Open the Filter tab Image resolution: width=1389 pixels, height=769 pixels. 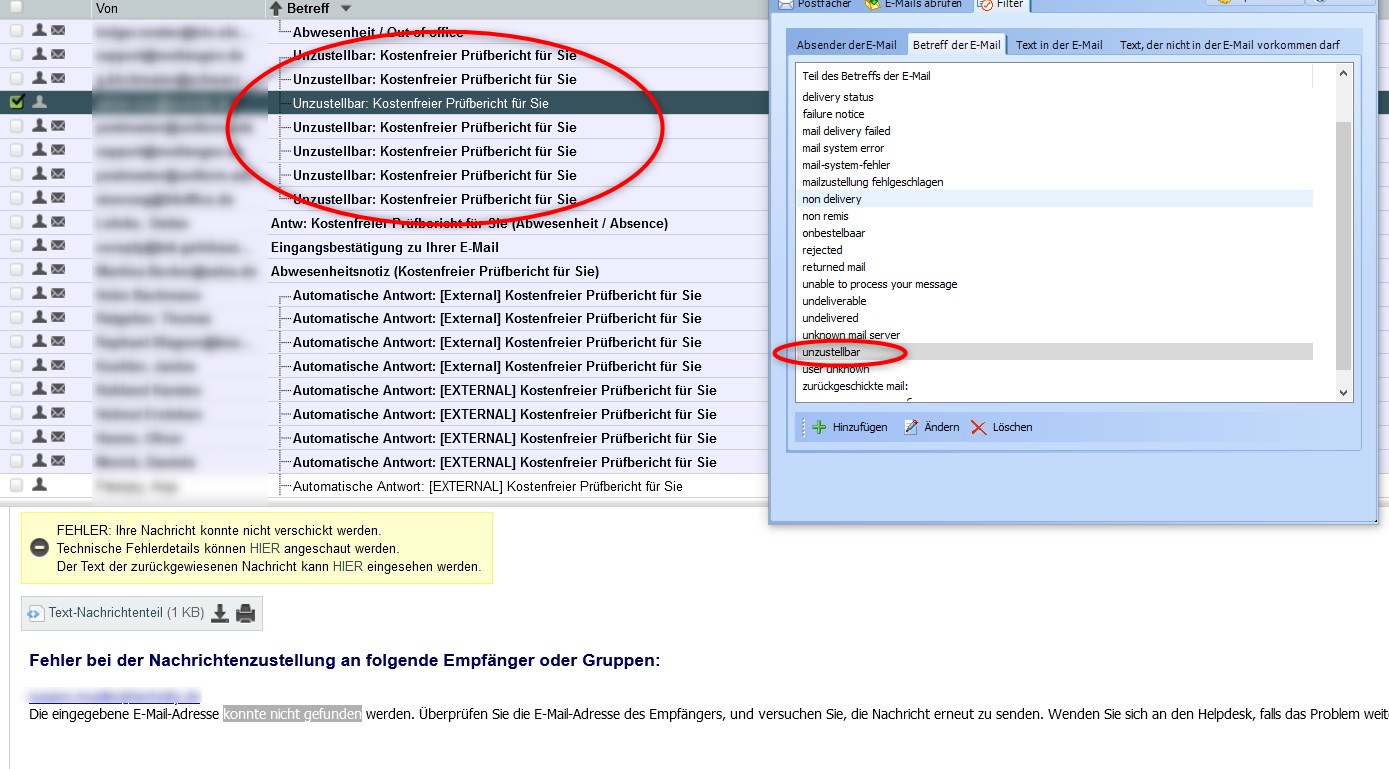(x=1000, y=4)
